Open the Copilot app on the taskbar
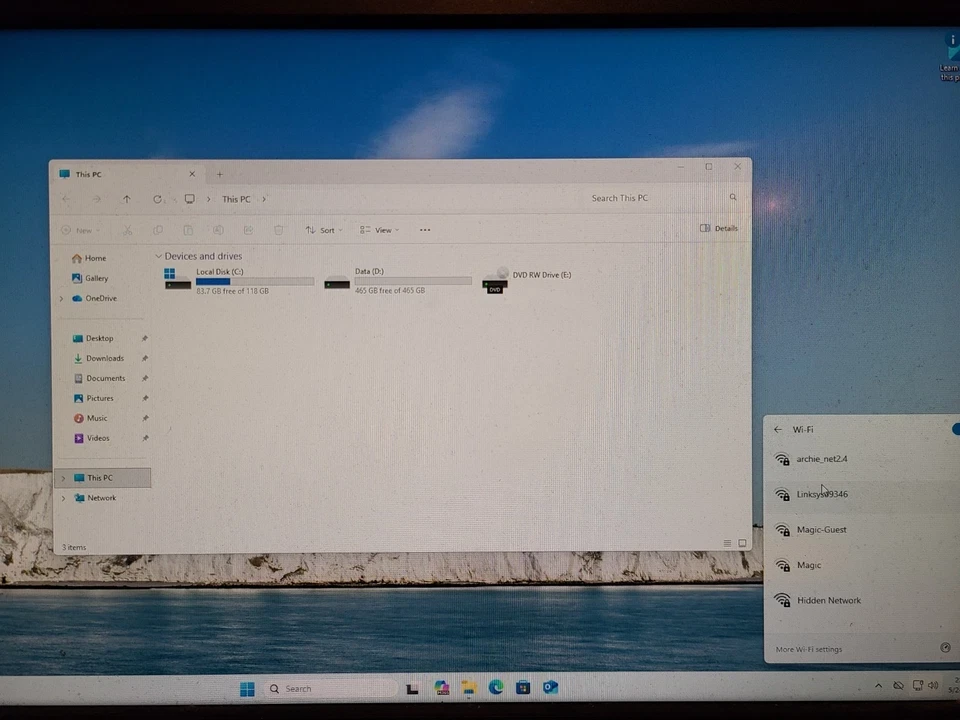Image resolution: width=960 pixels, height=720 pixels. click(442, 688)
